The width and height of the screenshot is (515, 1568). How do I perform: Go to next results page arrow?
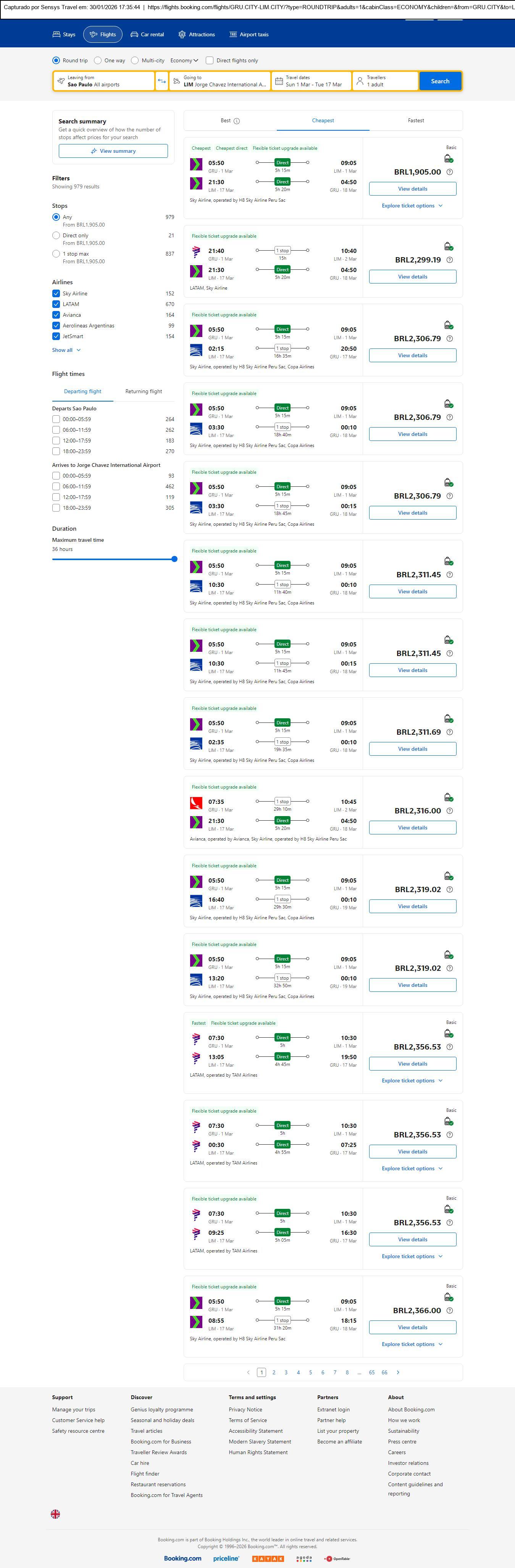tap(398, 1372)
